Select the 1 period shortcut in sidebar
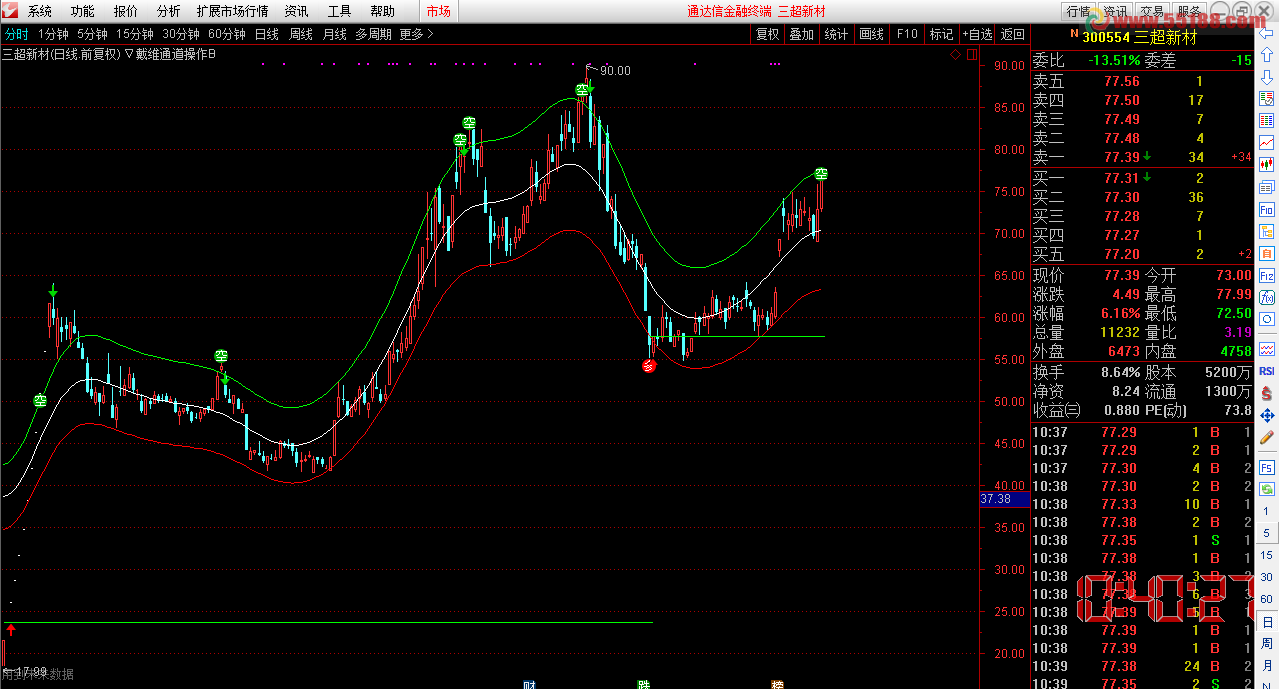The image size is (1279, 689). click(x=1267, y=511)
